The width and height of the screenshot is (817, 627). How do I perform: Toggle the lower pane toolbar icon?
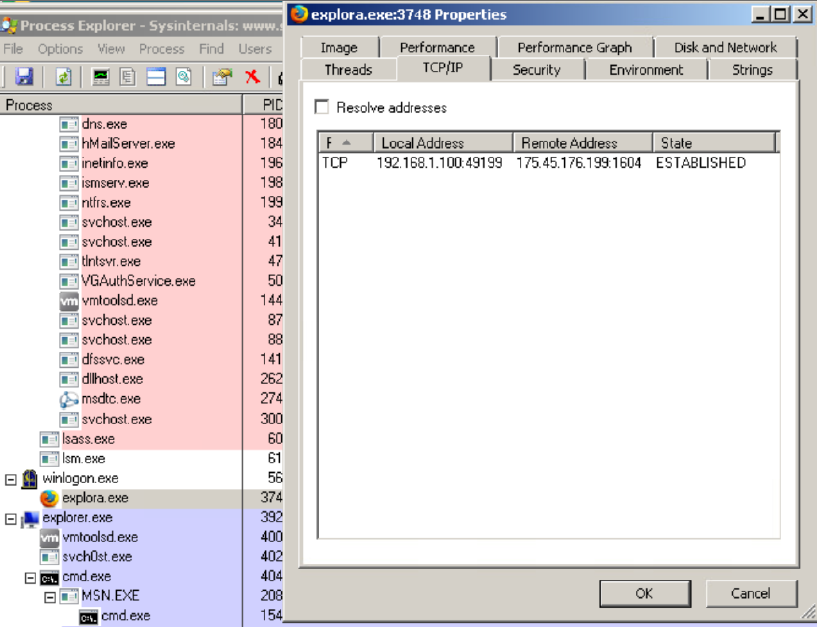(156, 77)
